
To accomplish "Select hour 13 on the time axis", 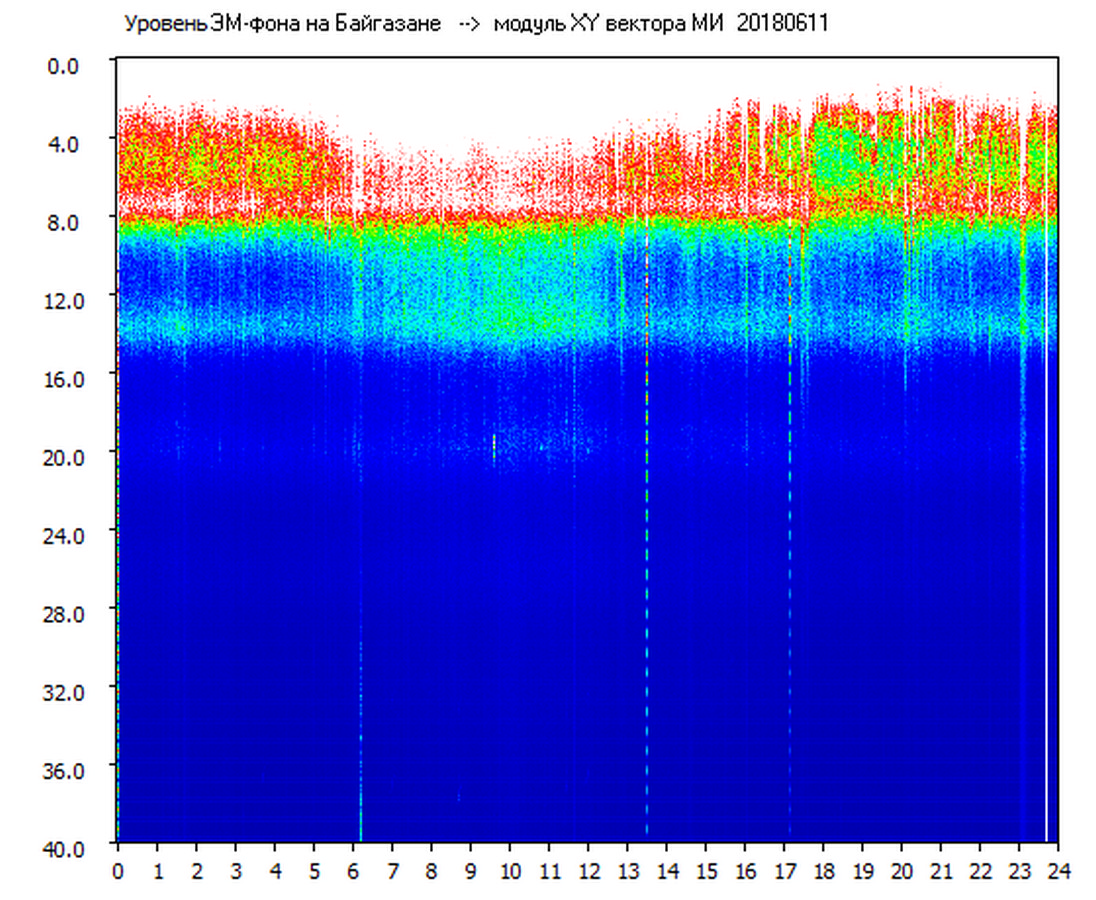I will 627,871.
